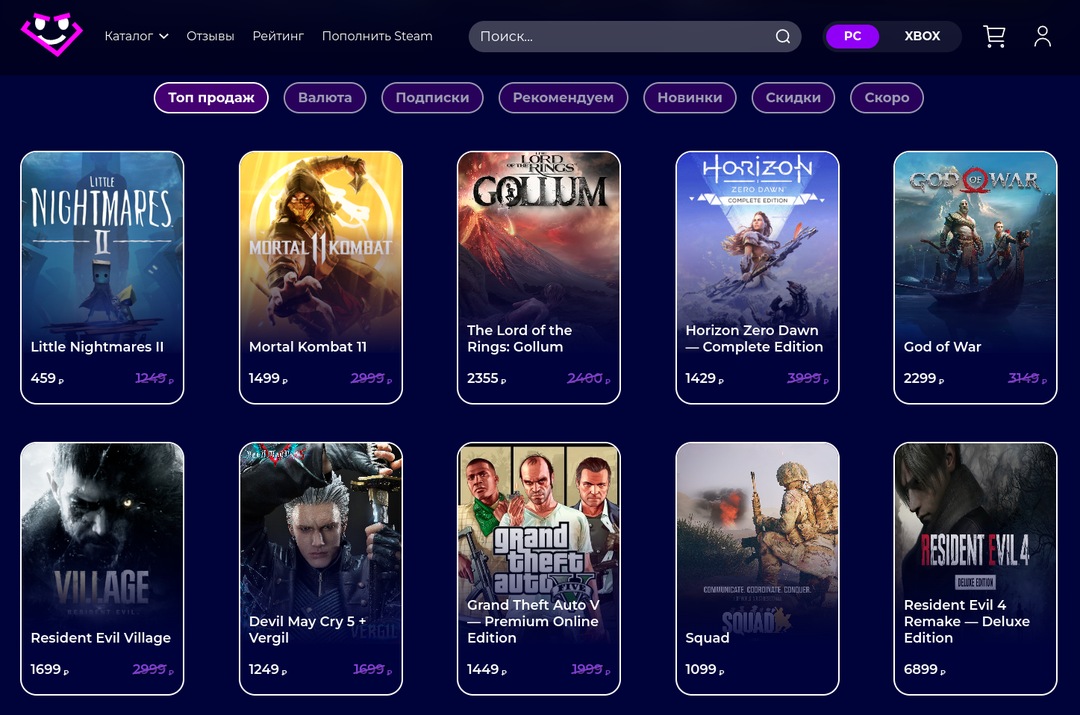Click crossed-out 1999 ₽ old price
Viewport: 1080px width, 715px height.
point(590,670)
